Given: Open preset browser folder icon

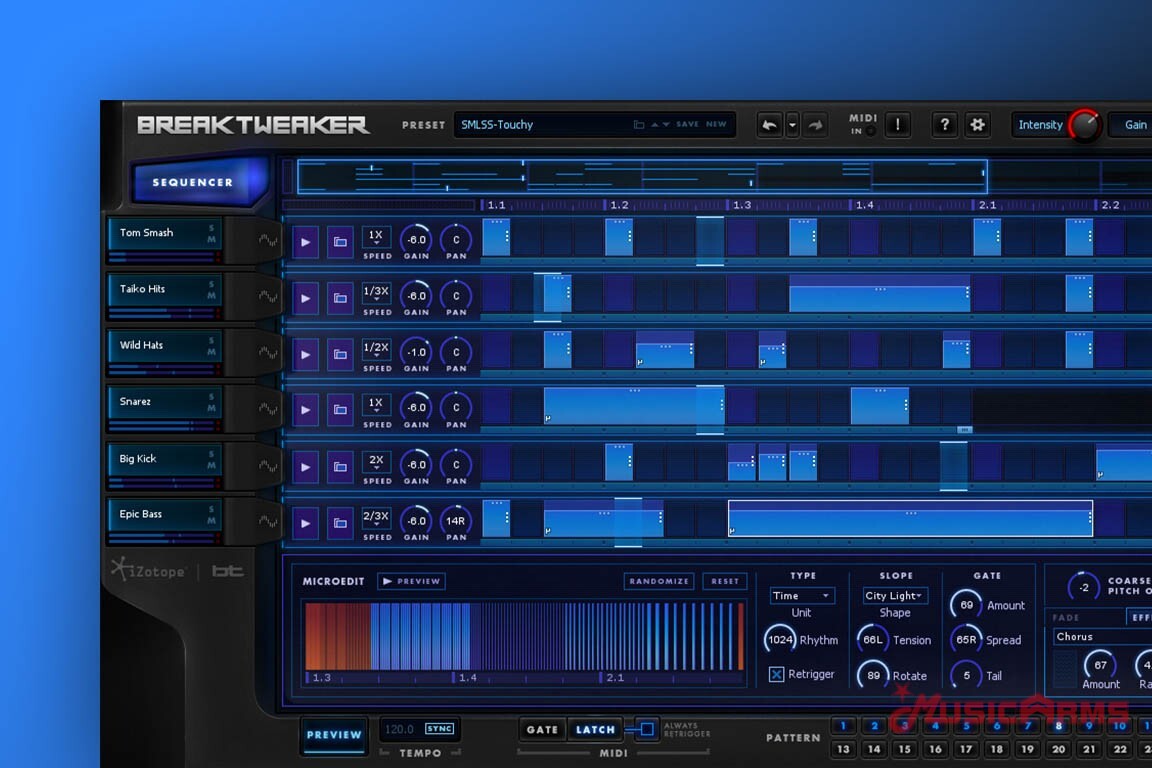Looking at the screenshot, I should [x=639, y=125].
